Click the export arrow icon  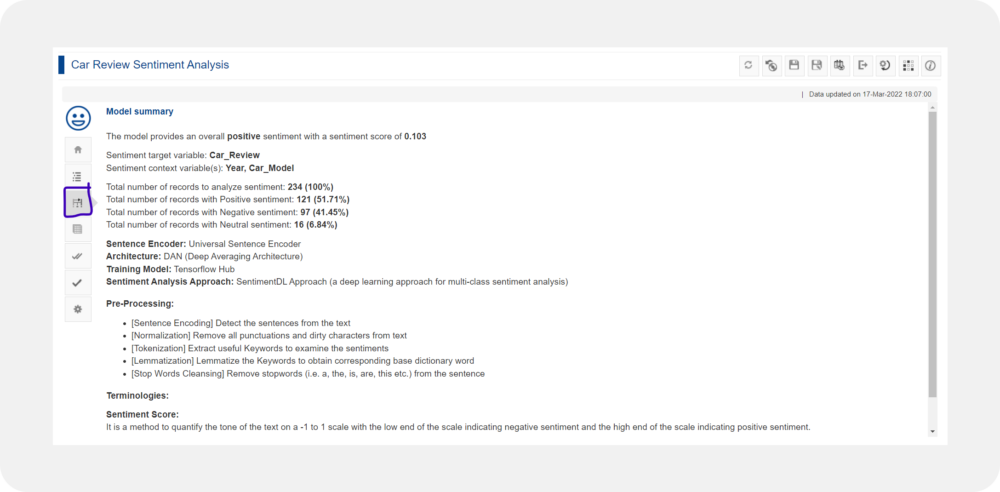click(x=862, y=66)
